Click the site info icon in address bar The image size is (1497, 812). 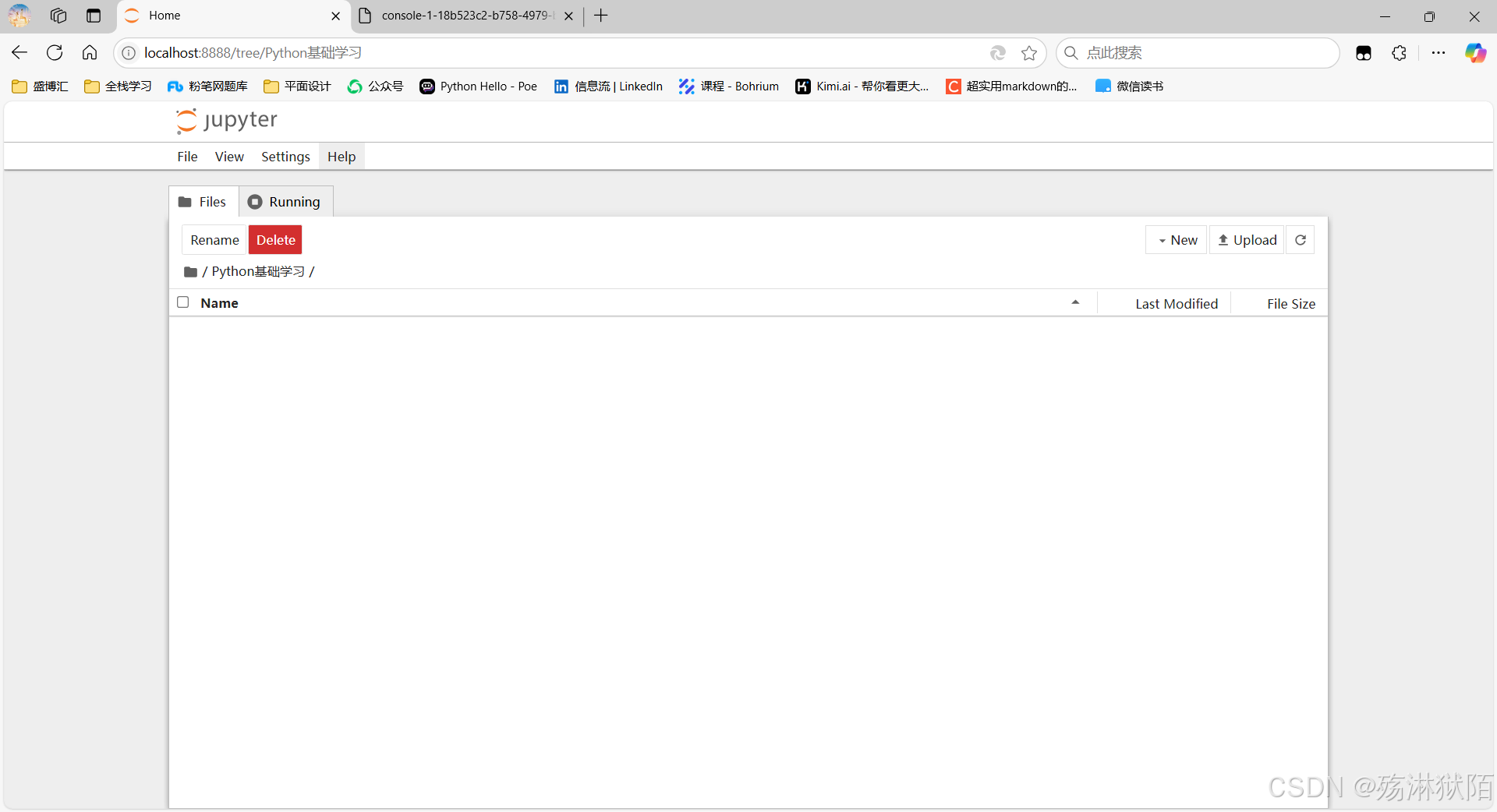point(129,53)
